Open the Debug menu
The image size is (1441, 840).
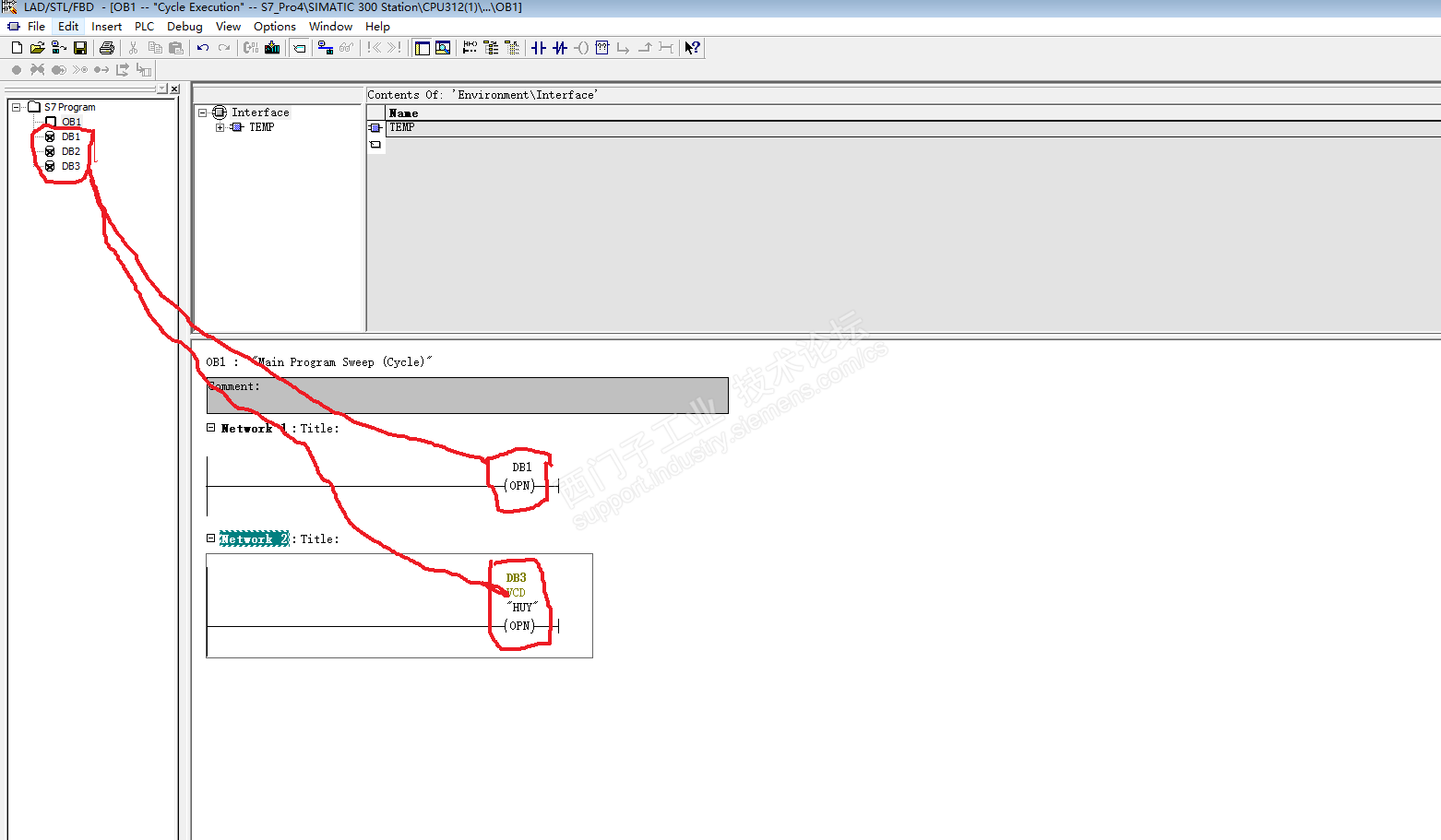[x=185, y=27]
